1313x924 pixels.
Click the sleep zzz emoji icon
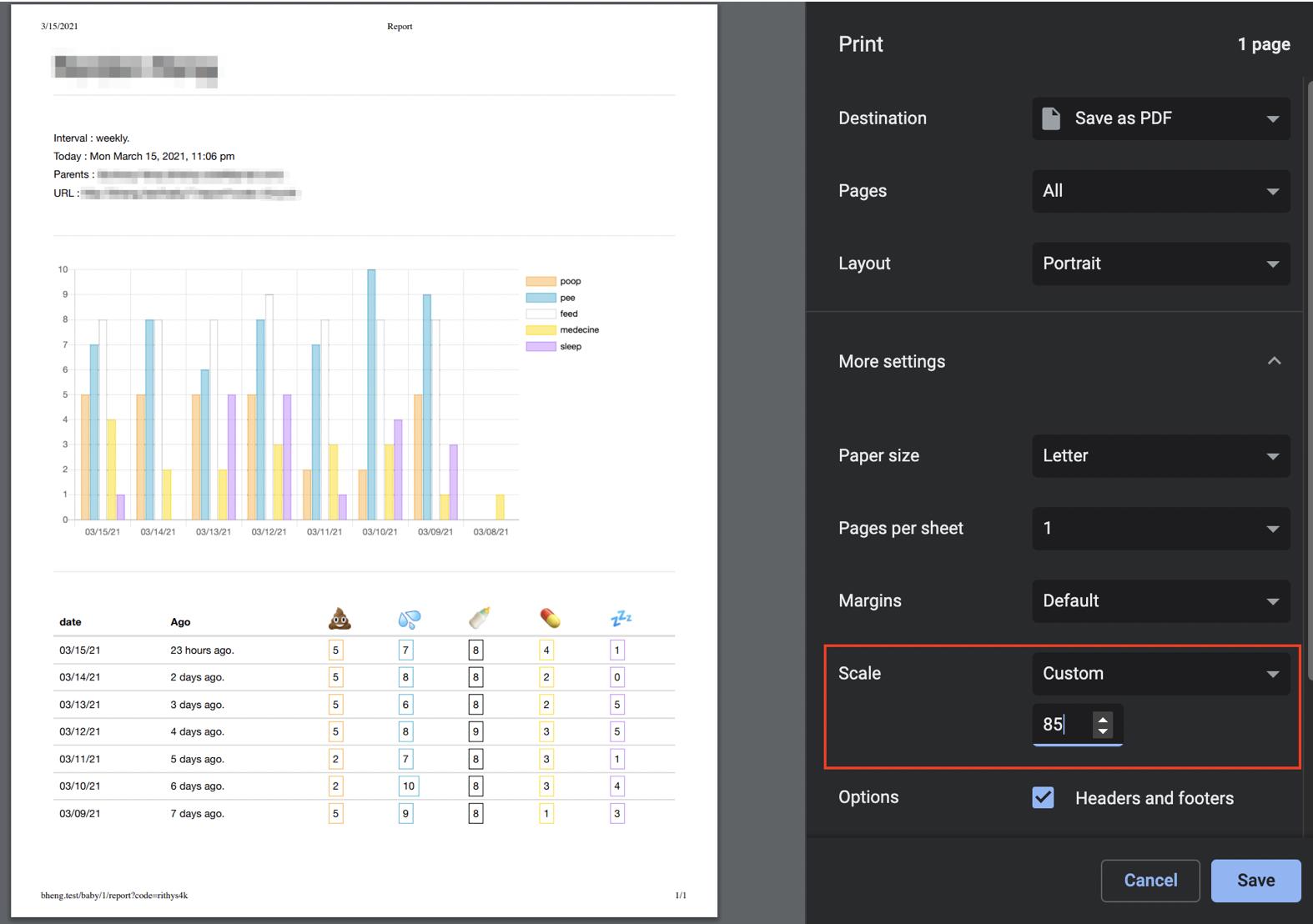click(621, 618)
